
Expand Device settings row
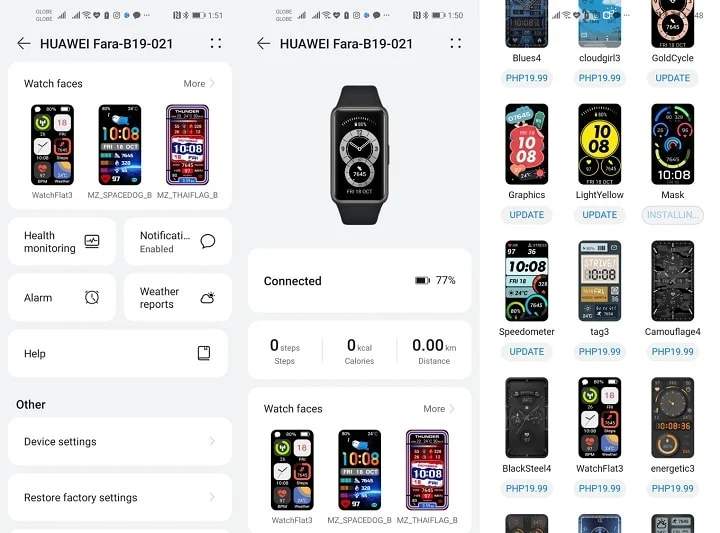pyautogui.click(x=120, y=442)
